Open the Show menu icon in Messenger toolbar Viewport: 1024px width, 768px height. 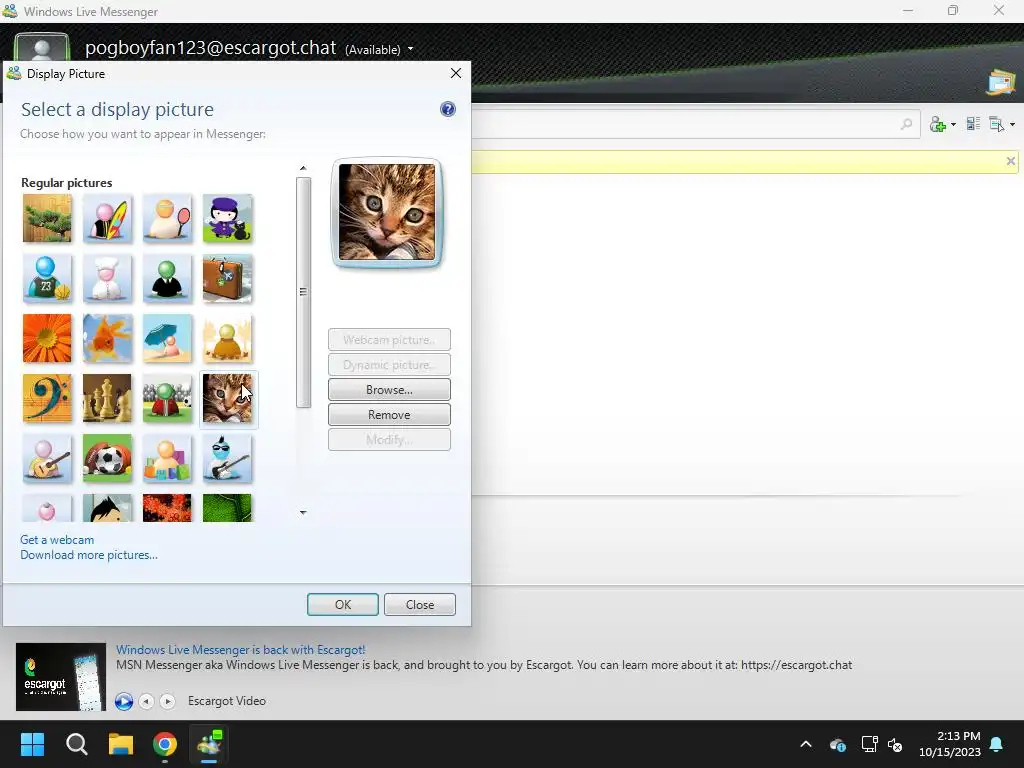click(997, 124)
